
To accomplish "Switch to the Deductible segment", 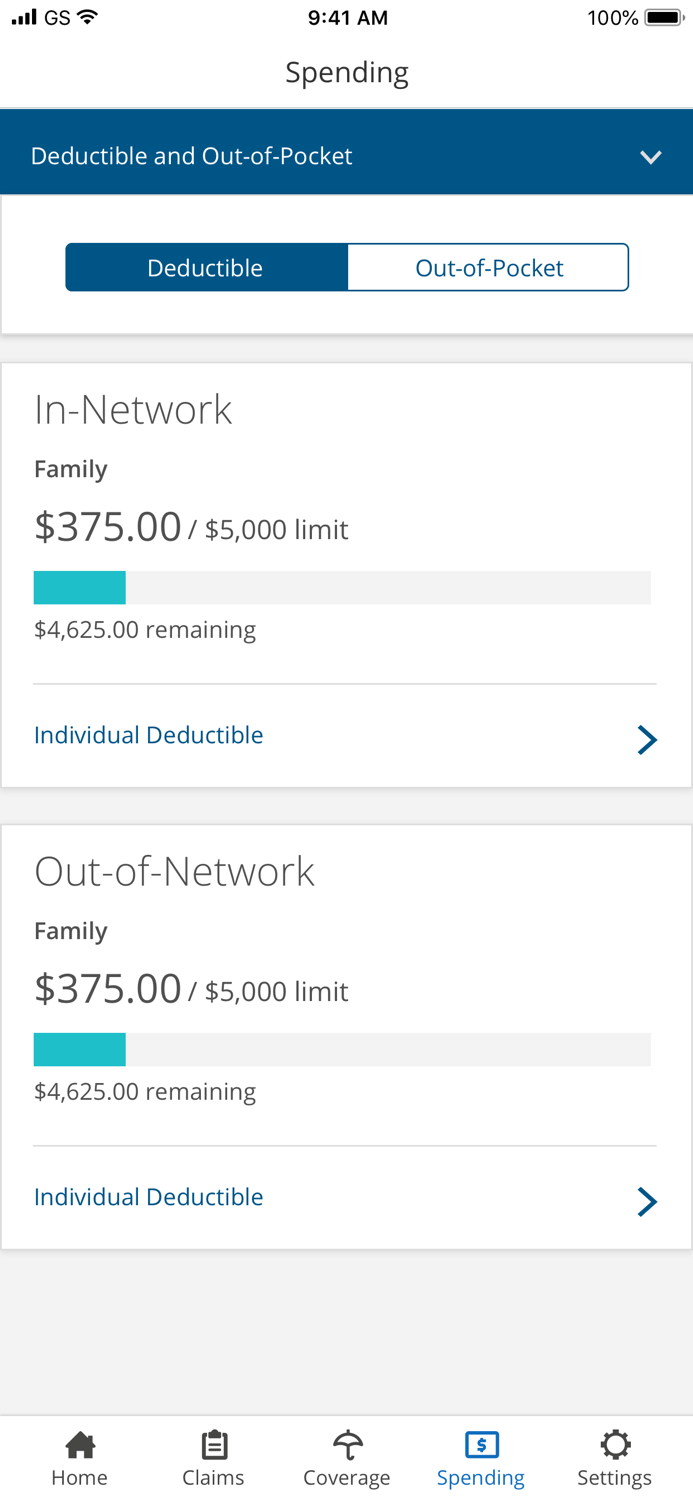I will tap(206, 268).
